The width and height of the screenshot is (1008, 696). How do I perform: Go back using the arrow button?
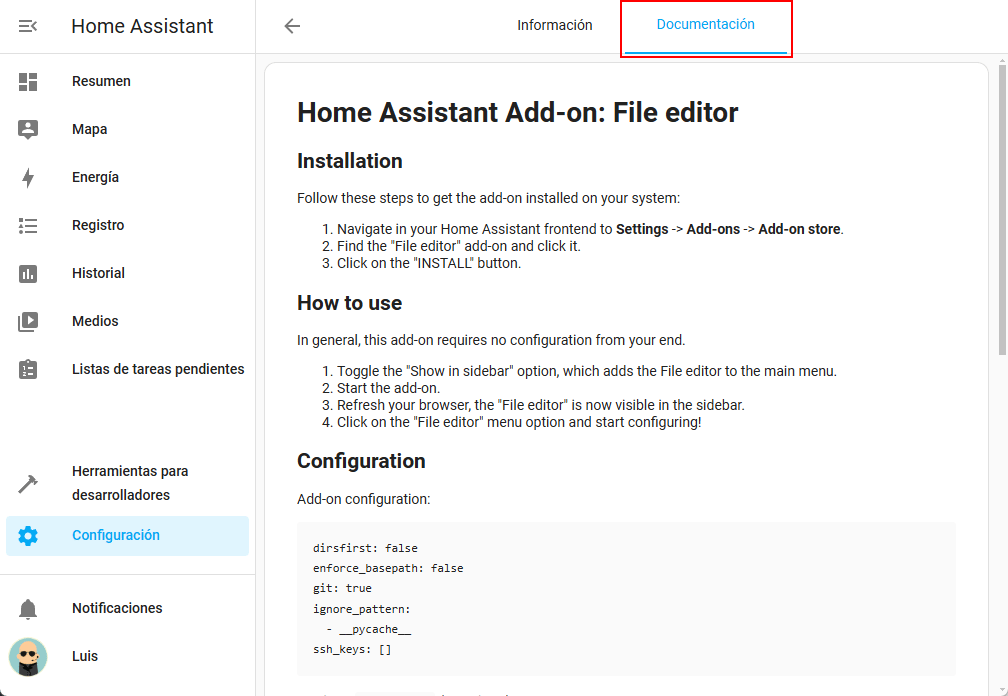292,26
